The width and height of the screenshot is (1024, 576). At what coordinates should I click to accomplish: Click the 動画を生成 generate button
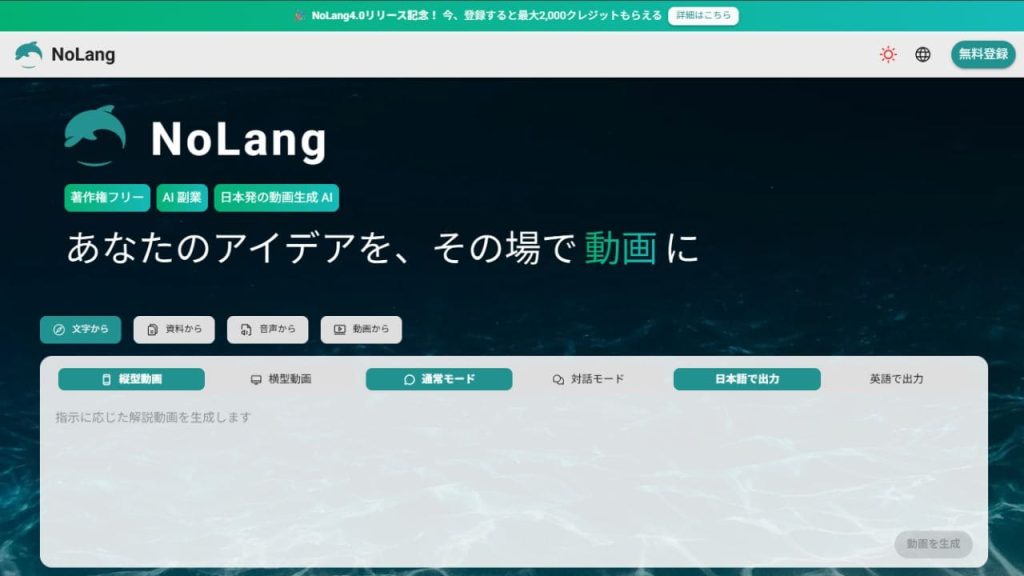pyautogui.click(x=933, y=544)
